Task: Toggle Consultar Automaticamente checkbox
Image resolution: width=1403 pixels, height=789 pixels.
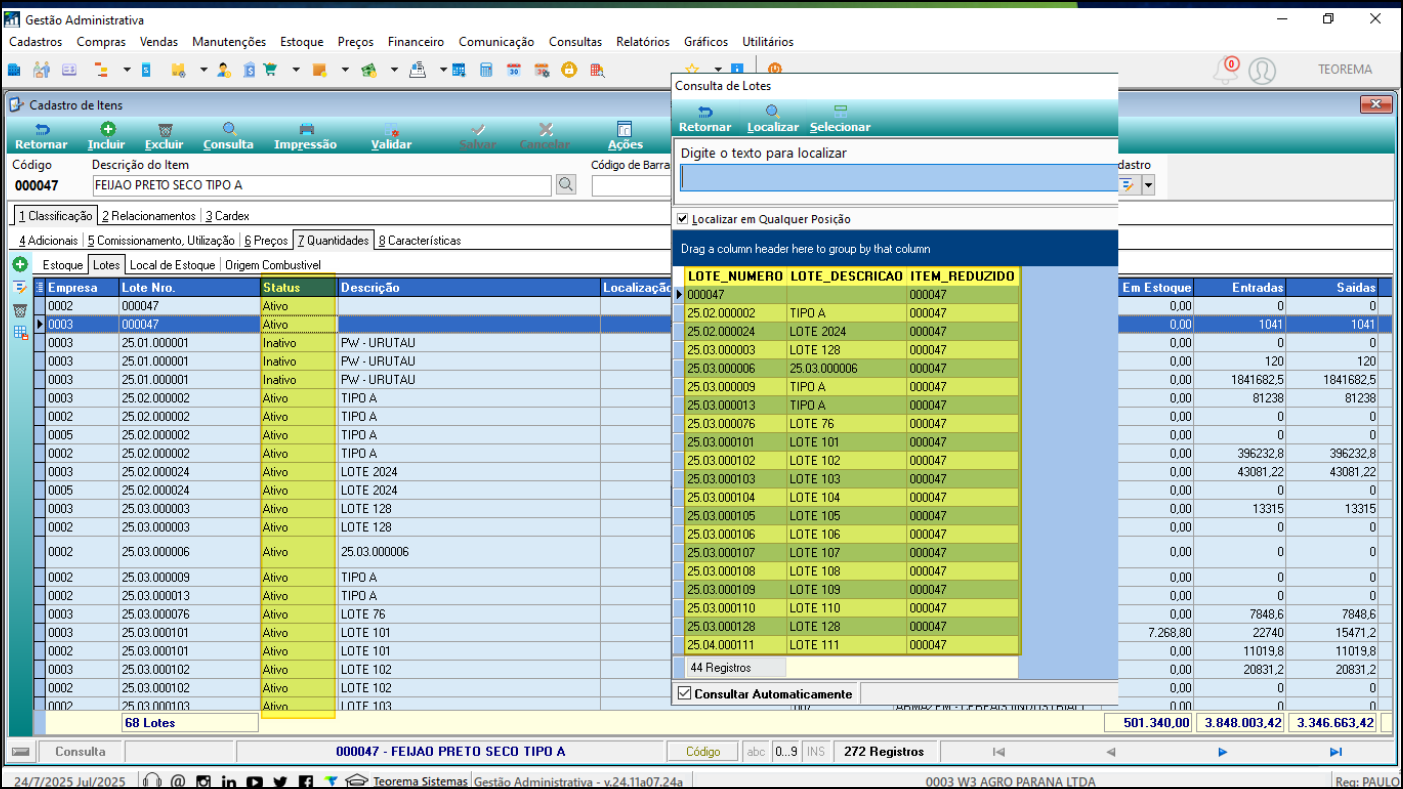Action: (x=684, y=693)
